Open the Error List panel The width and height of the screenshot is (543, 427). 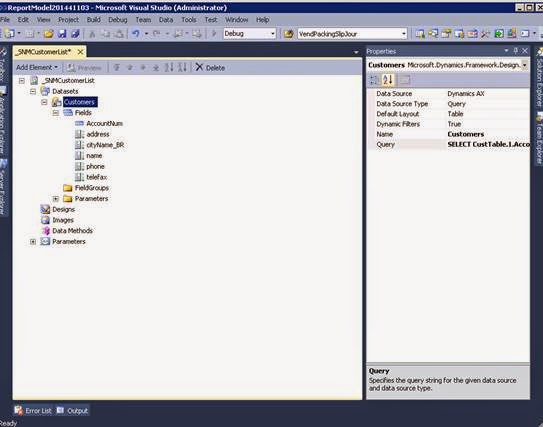click(x=33, y=411)
